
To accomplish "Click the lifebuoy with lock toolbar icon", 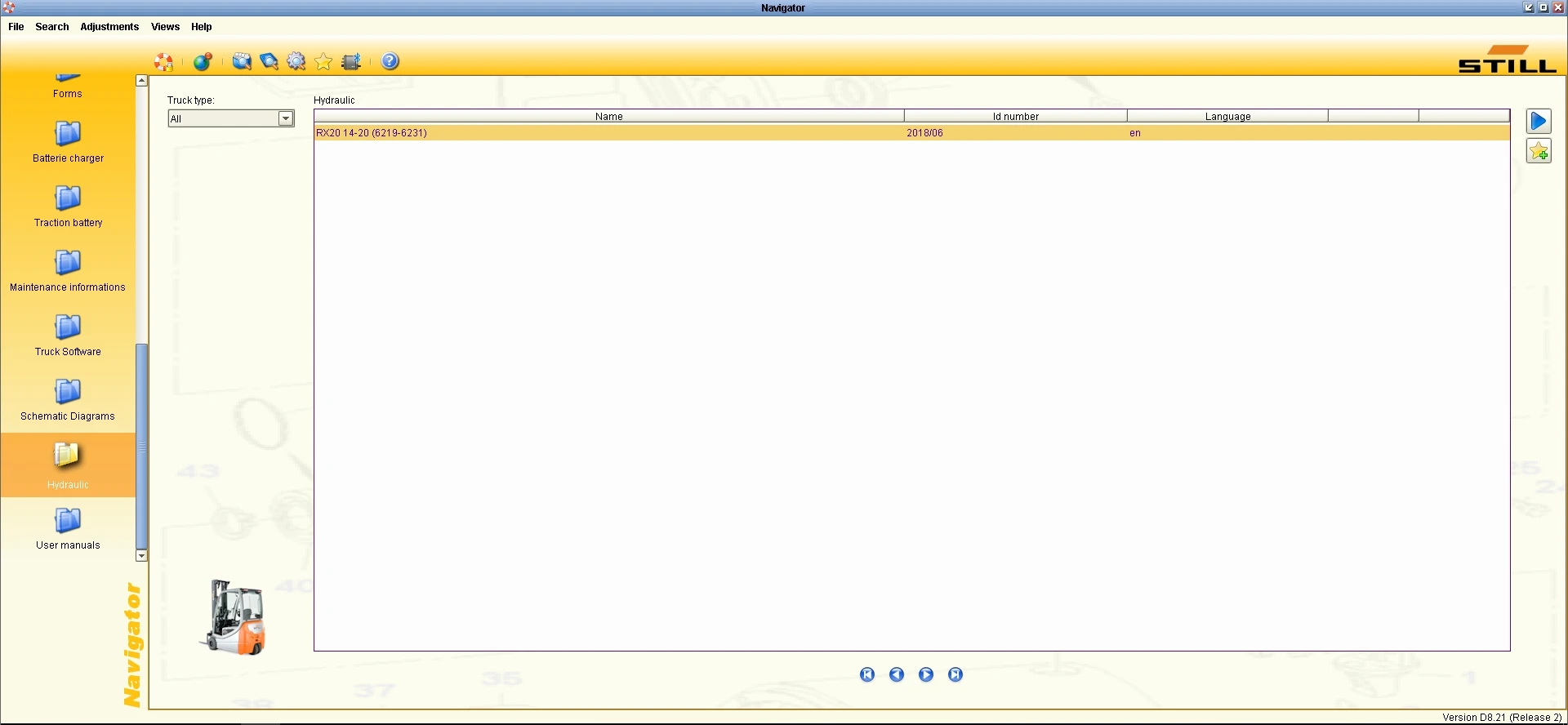I will pos(164,61).
